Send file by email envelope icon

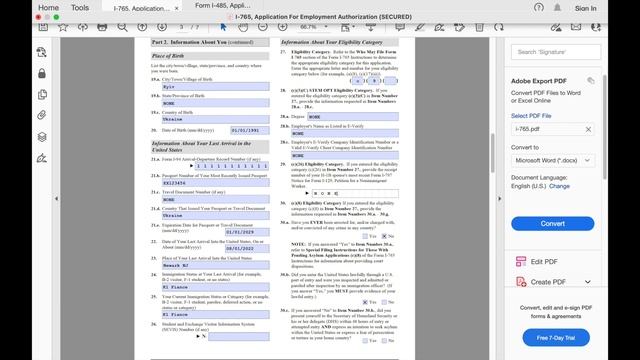(x=576, y=27)
